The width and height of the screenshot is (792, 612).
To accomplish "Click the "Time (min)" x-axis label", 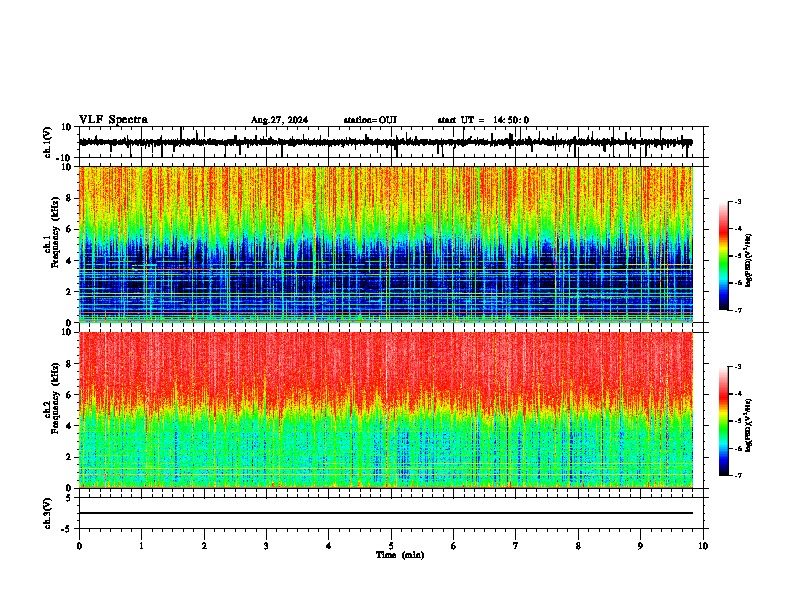I will coord(400,555).
